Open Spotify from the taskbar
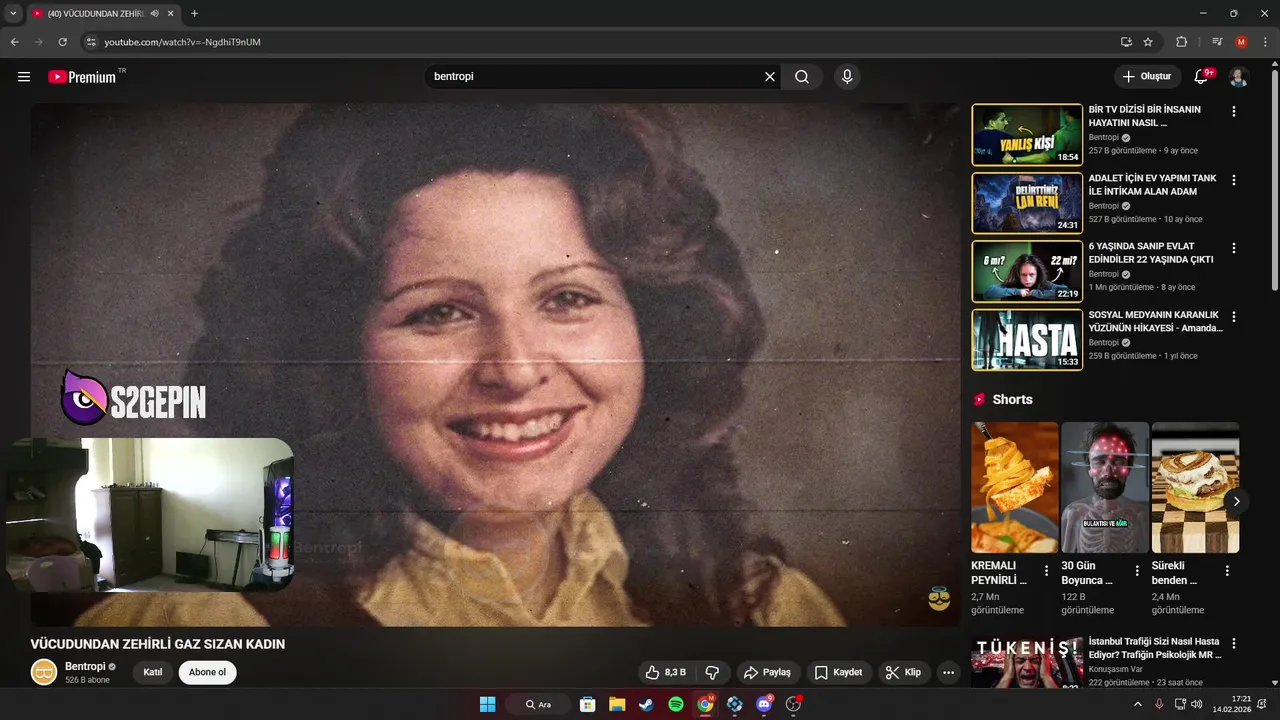This screenshot has width=1280, height=720. pos(676,704)
